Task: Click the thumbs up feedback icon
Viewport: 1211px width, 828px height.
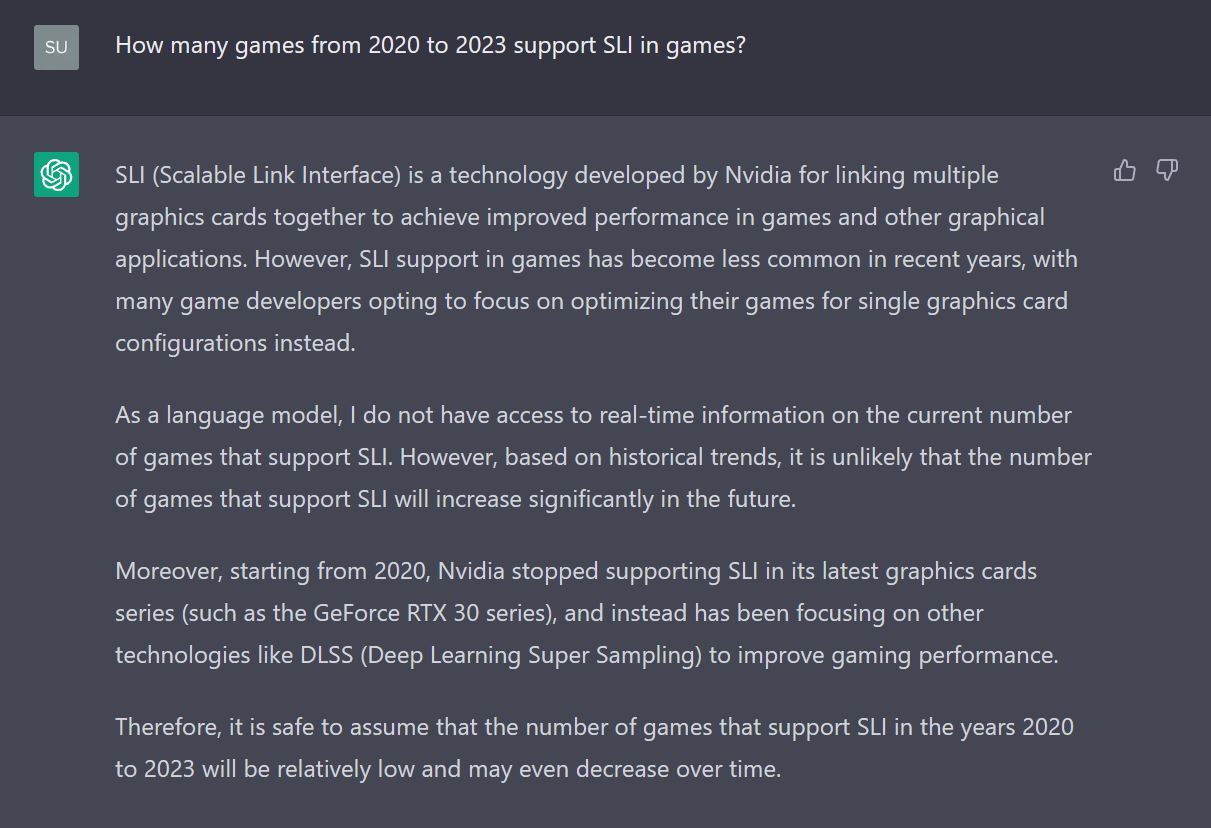Action: coord(1125,171)
